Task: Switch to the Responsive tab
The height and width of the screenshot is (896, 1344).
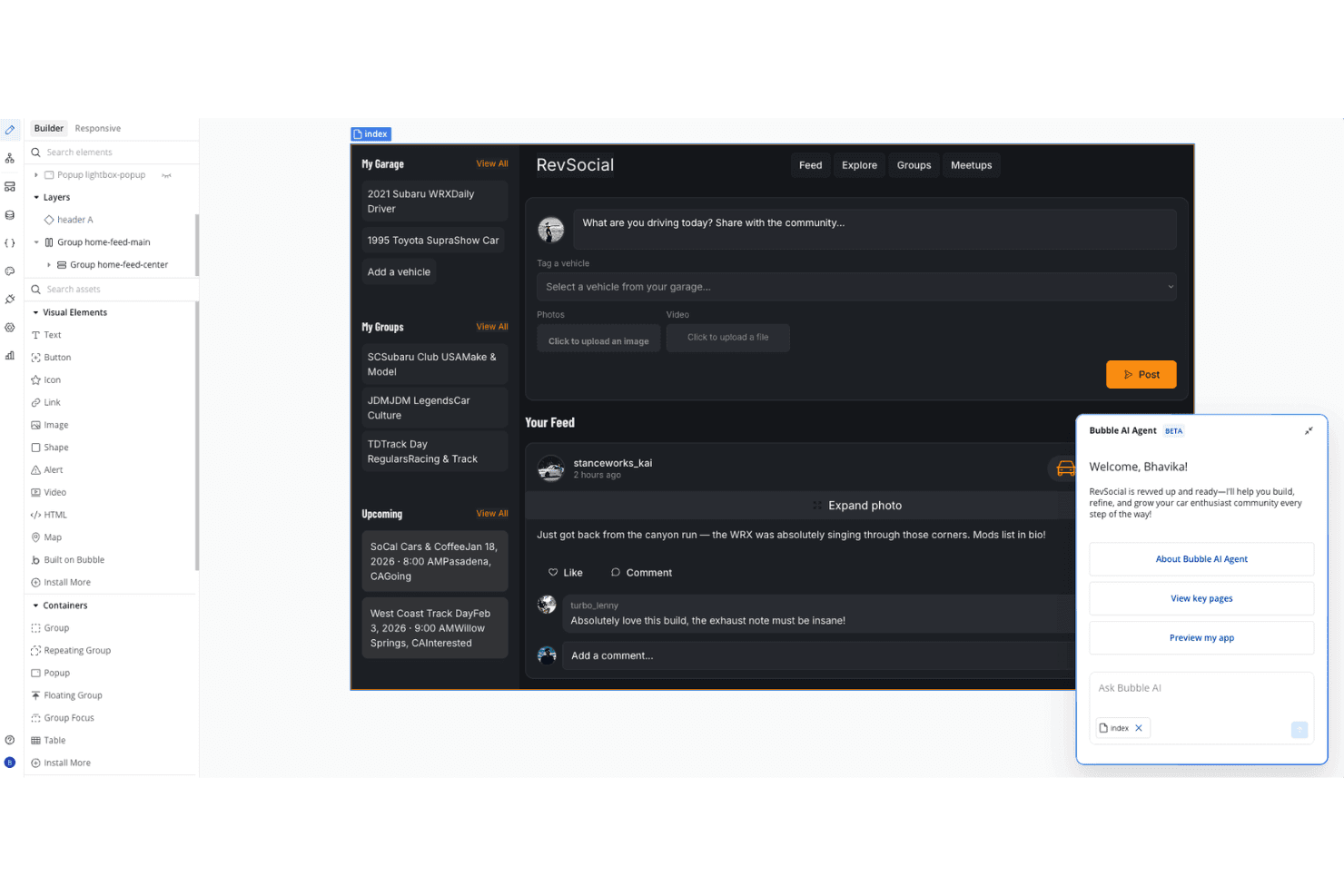Action: [x=97, y=129]
